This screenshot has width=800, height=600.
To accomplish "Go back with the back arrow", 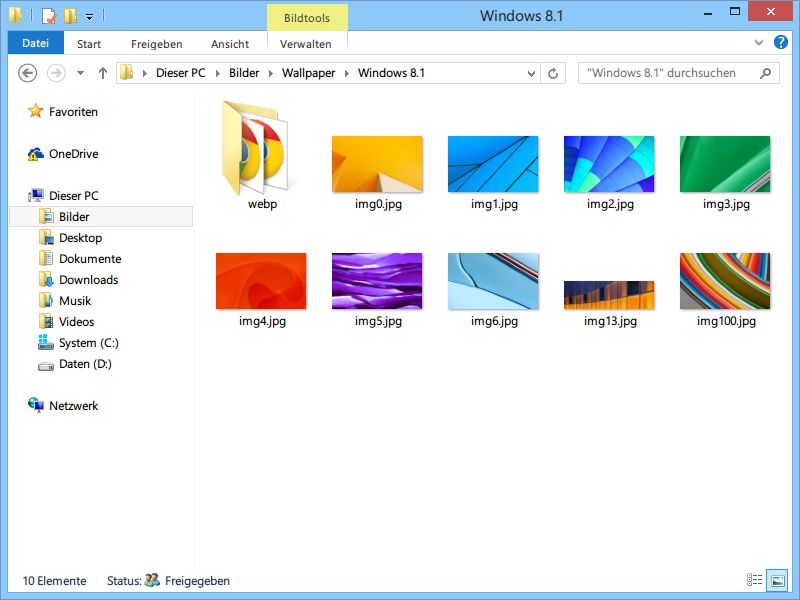I will click(28, 73).
